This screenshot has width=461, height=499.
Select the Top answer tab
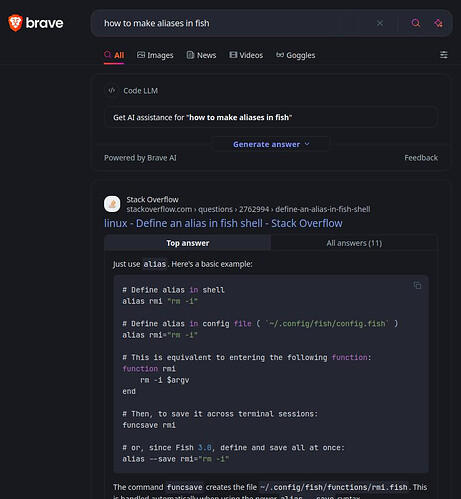(188, 243)
